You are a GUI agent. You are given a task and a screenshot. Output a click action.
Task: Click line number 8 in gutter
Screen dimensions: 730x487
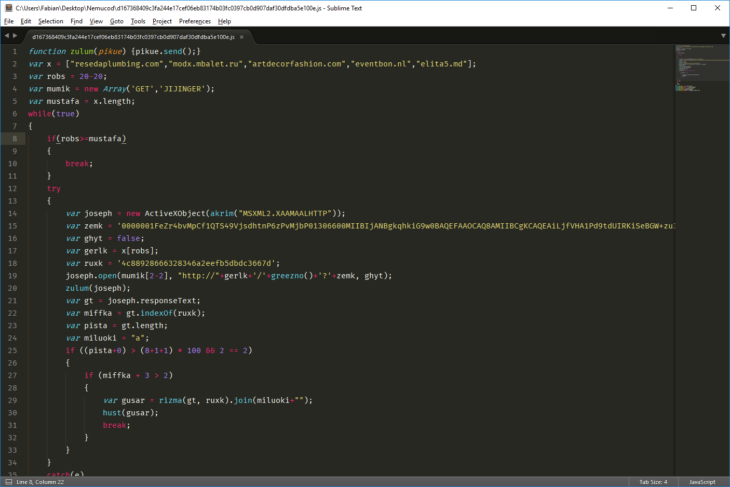tap(15, 138)
